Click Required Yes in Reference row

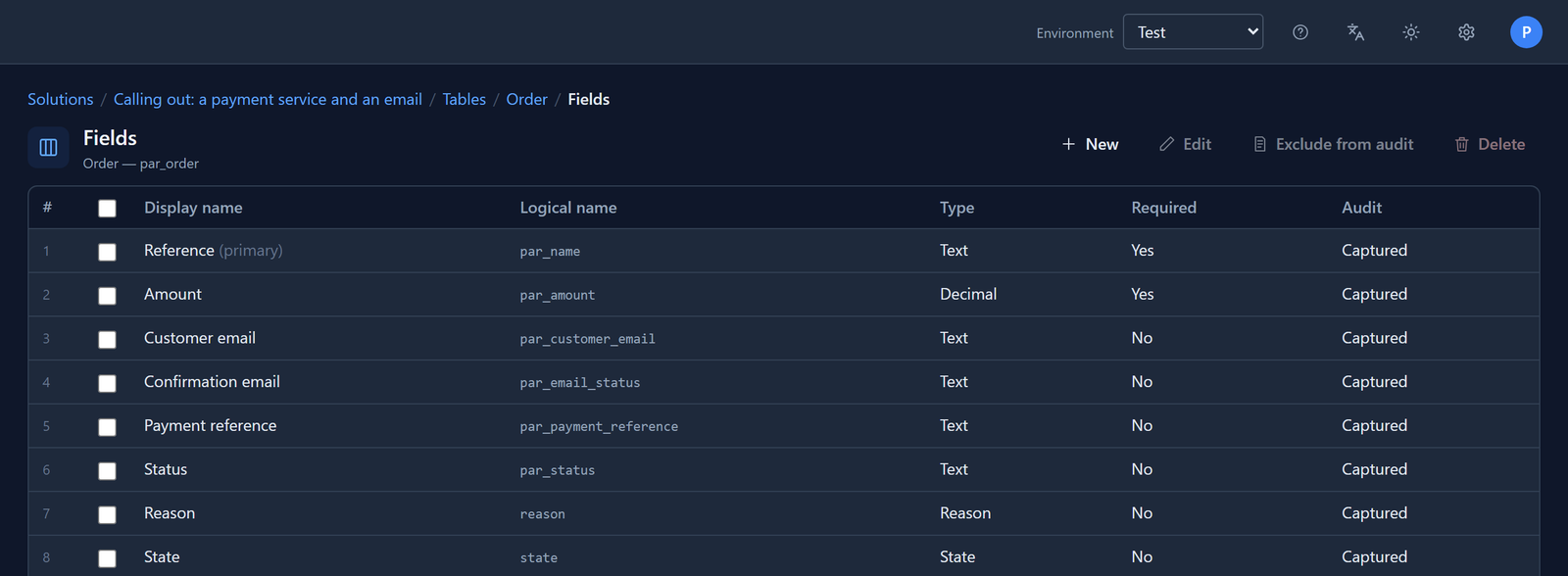[x=1143, y=251]
